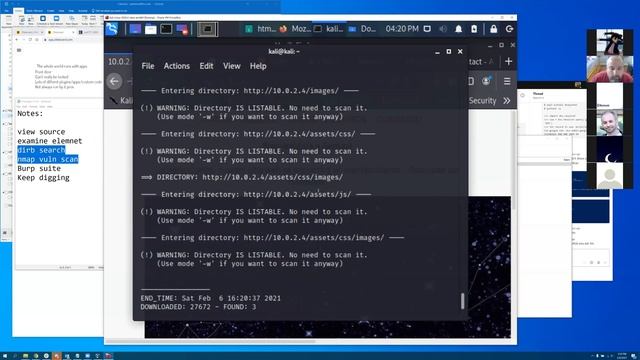
Task: Click the DIRECTORY http://10.0.2.4/assets/css/images/ result
Action: (242, 177)
